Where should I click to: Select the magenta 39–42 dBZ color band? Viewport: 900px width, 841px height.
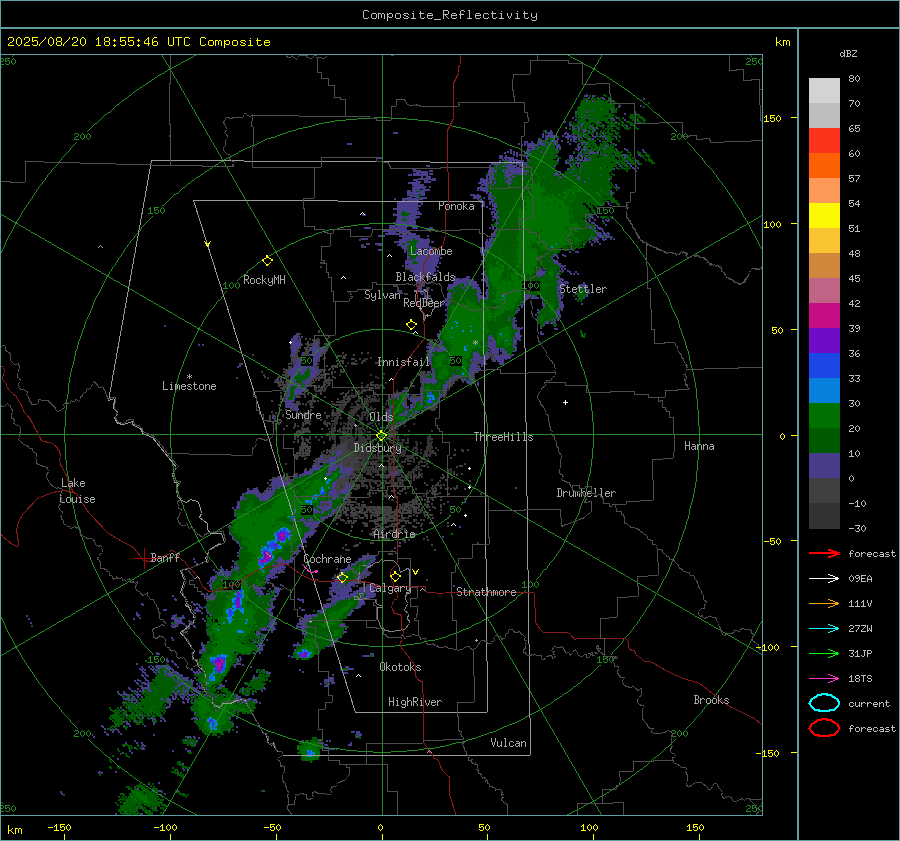click(824, 316)
